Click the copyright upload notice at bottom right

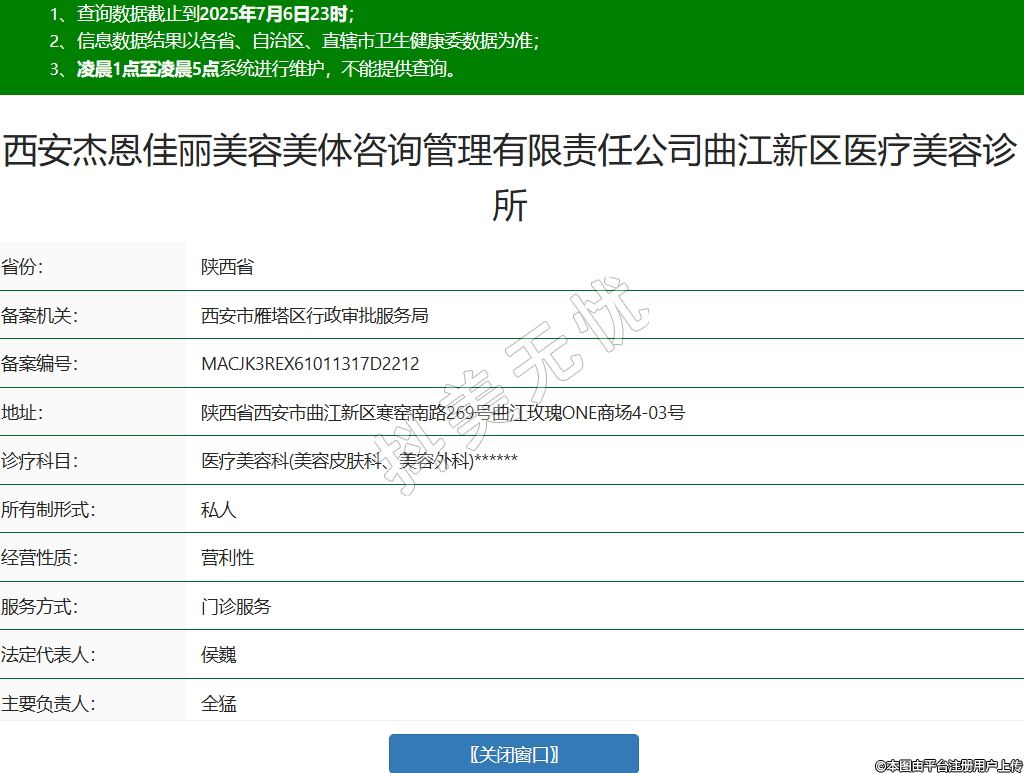[947, 765]
